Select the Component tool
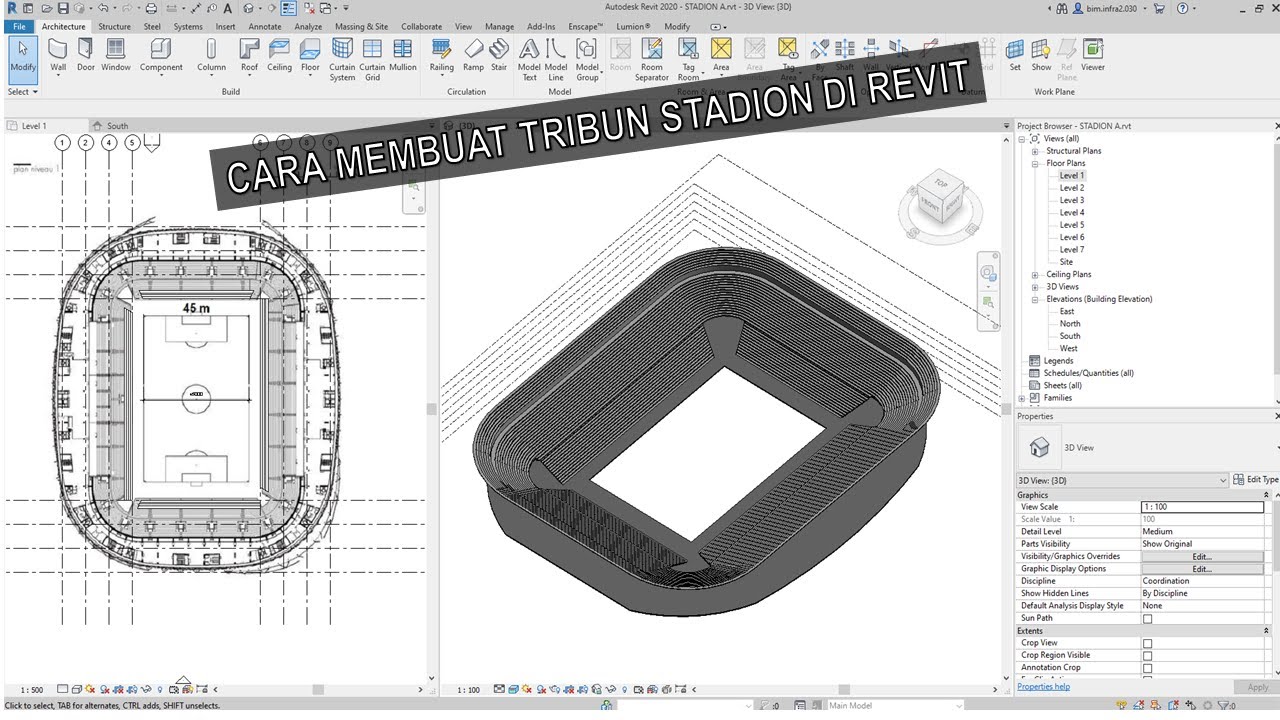This screenshot has width=1280, height=720. pos(161,56)
